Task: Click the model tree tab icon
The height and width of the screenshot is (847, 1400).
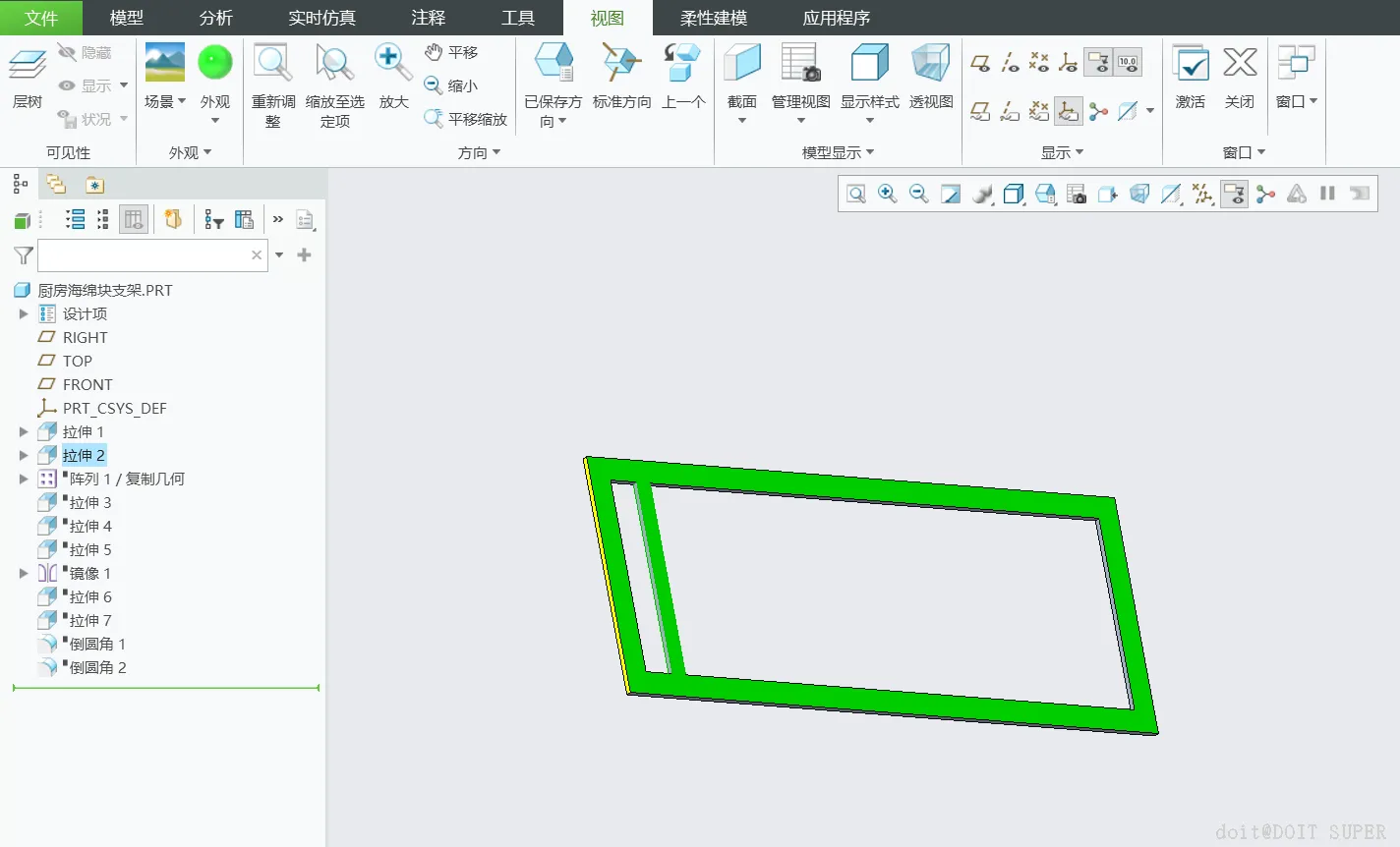Action: (x=20, y=184)
